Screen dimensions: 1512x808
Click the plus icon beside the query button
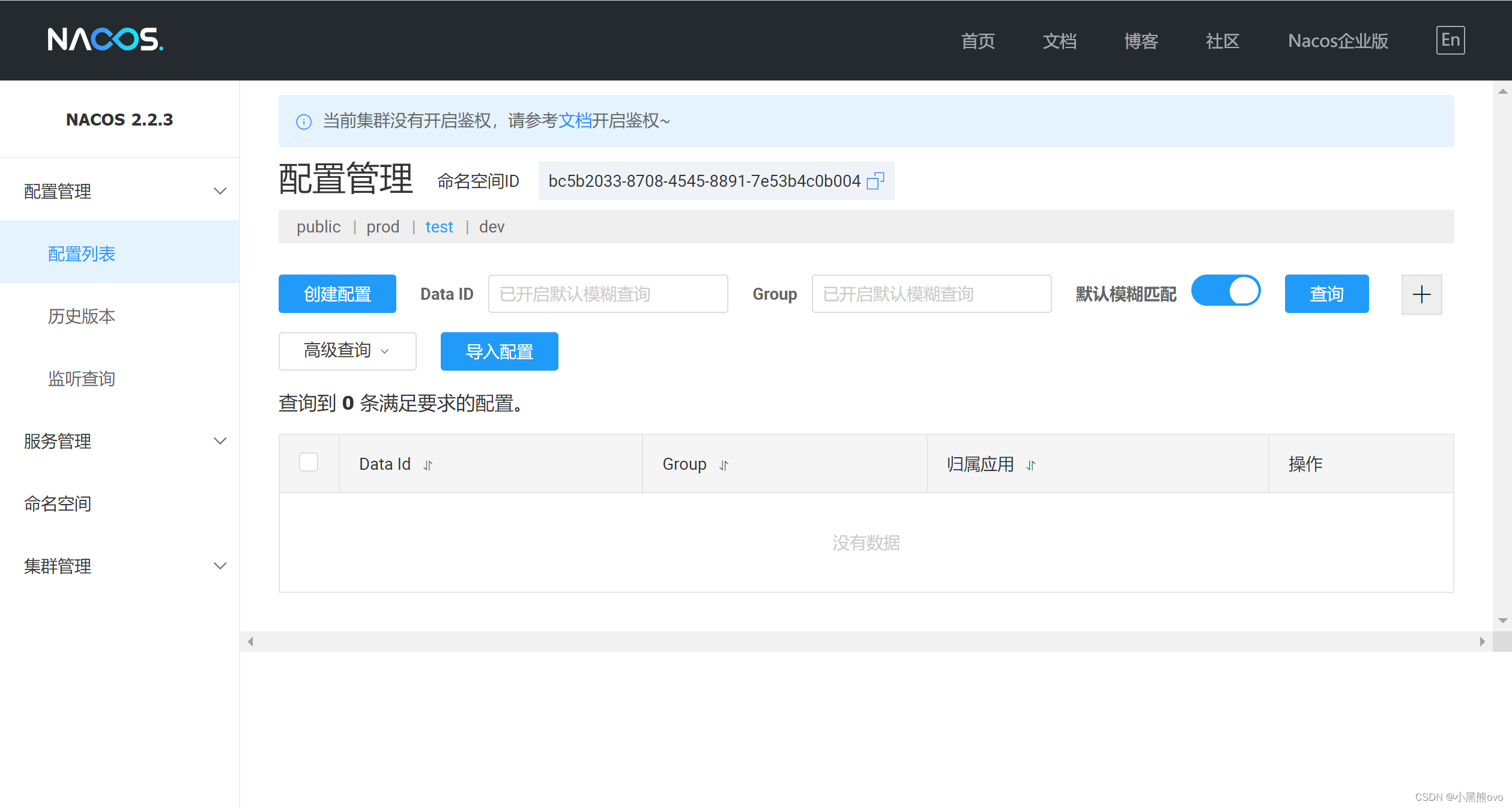pos(1421,294)
